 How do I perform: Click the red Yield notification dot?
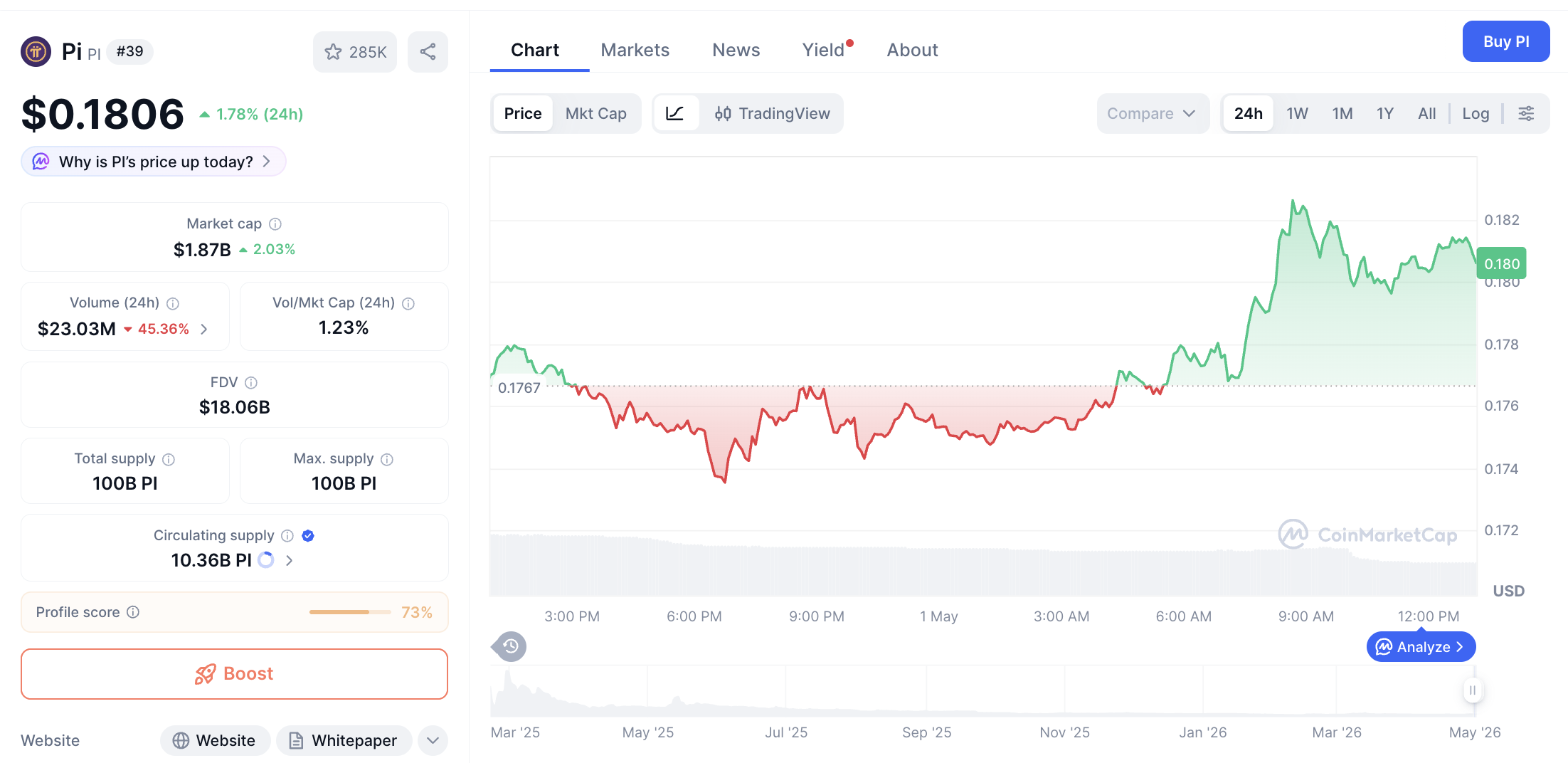click(849, 43)
